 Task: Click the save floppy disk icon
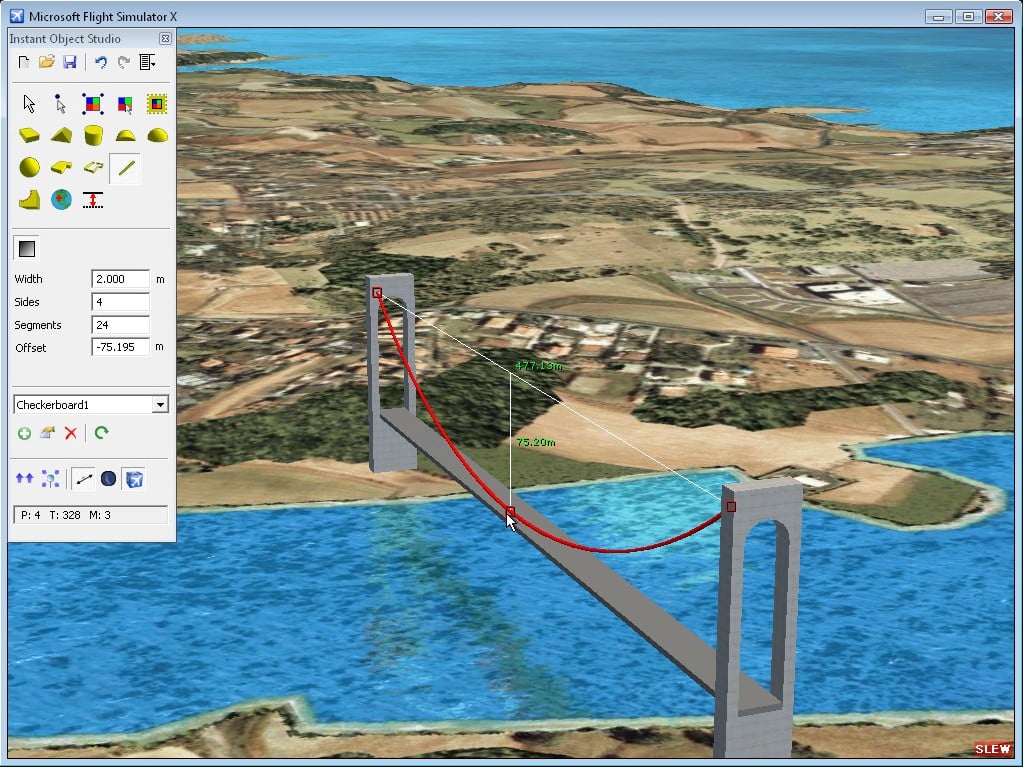pos(70,62)
